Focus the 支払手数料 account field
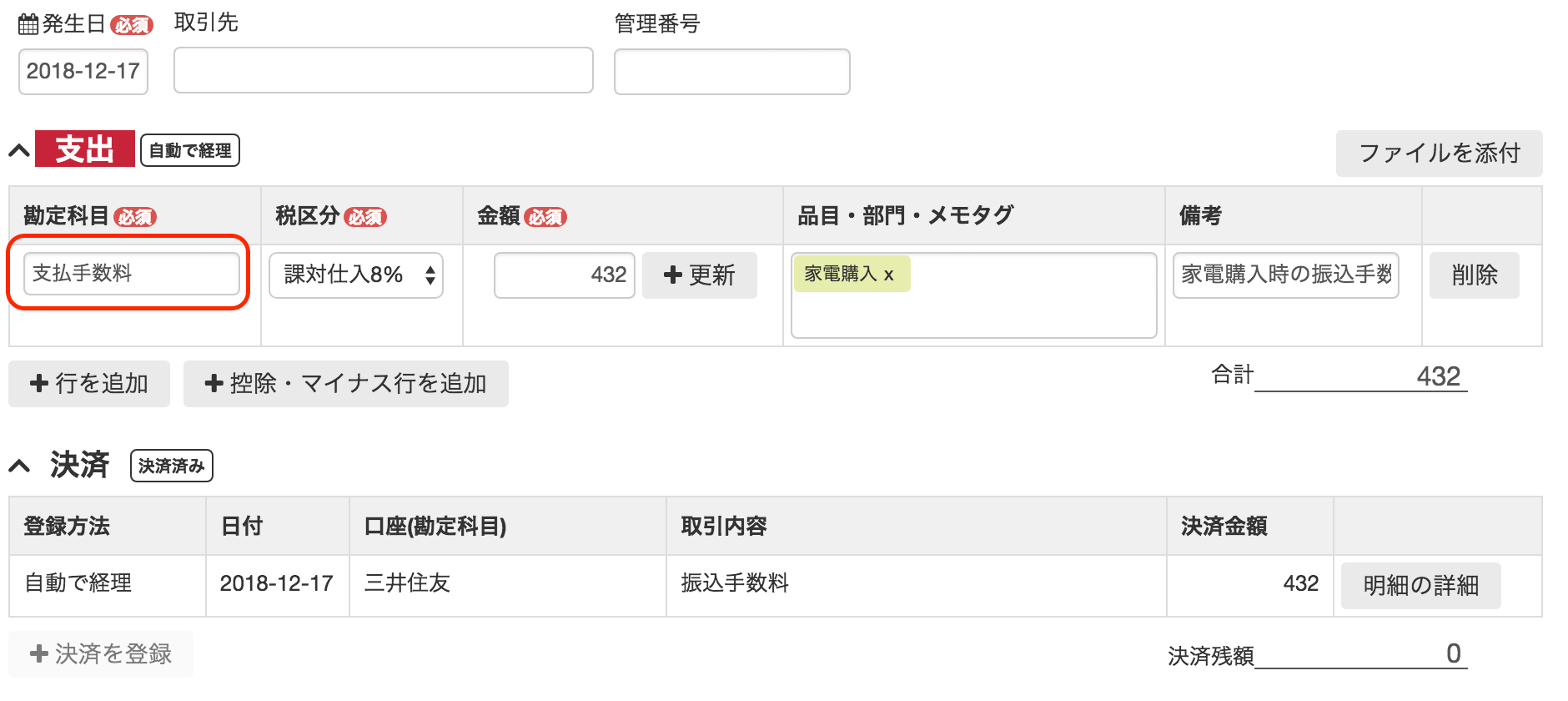Screen dimensions: 1568x701 coord(131,274)
